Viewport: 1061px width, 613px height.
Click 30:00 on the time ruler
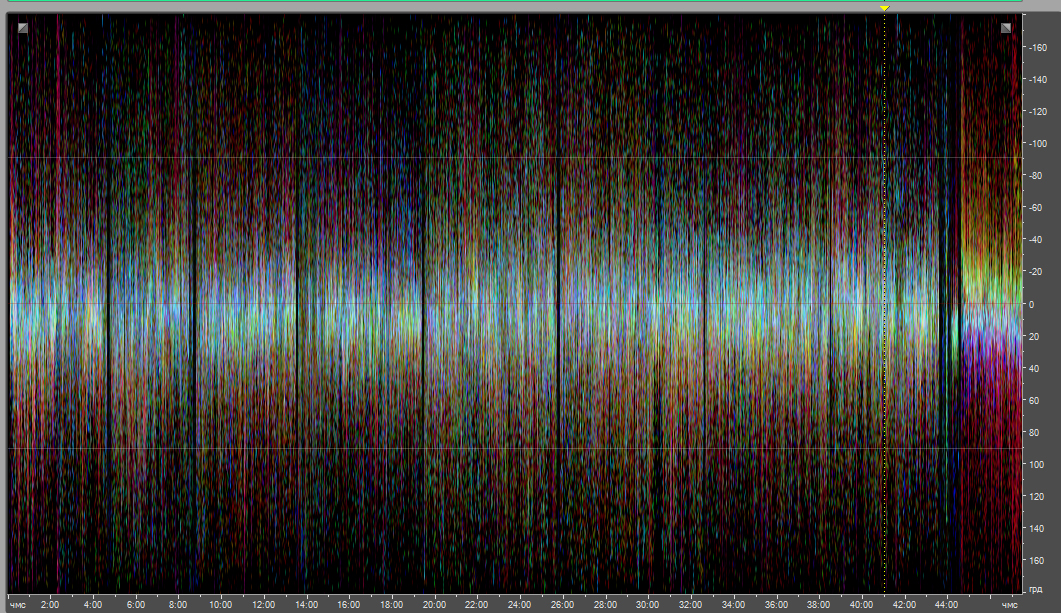[648, 605]
